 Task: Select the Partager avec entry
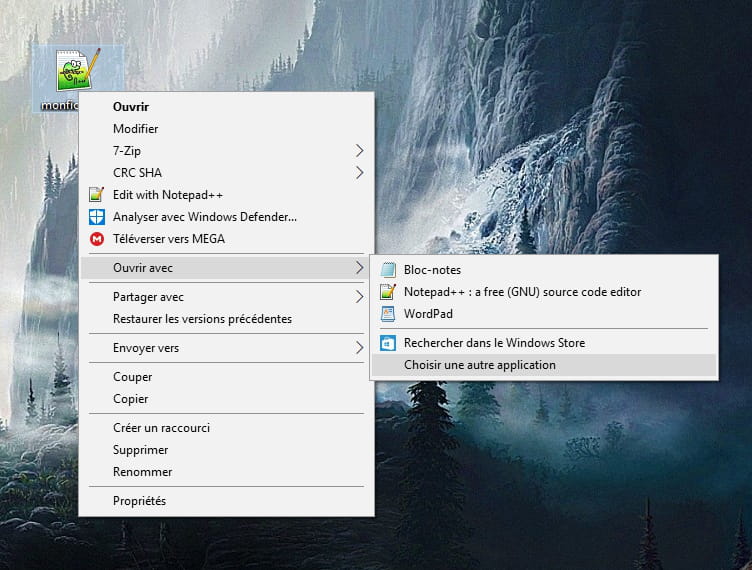(226, 297)
